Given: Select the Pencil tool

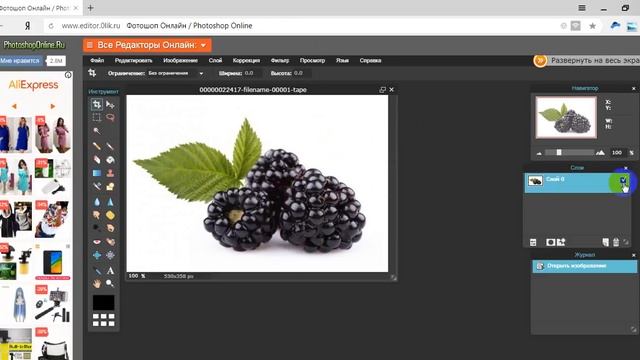Looking at the screenshot, I should pyautogui.click(x=97, y=146).
